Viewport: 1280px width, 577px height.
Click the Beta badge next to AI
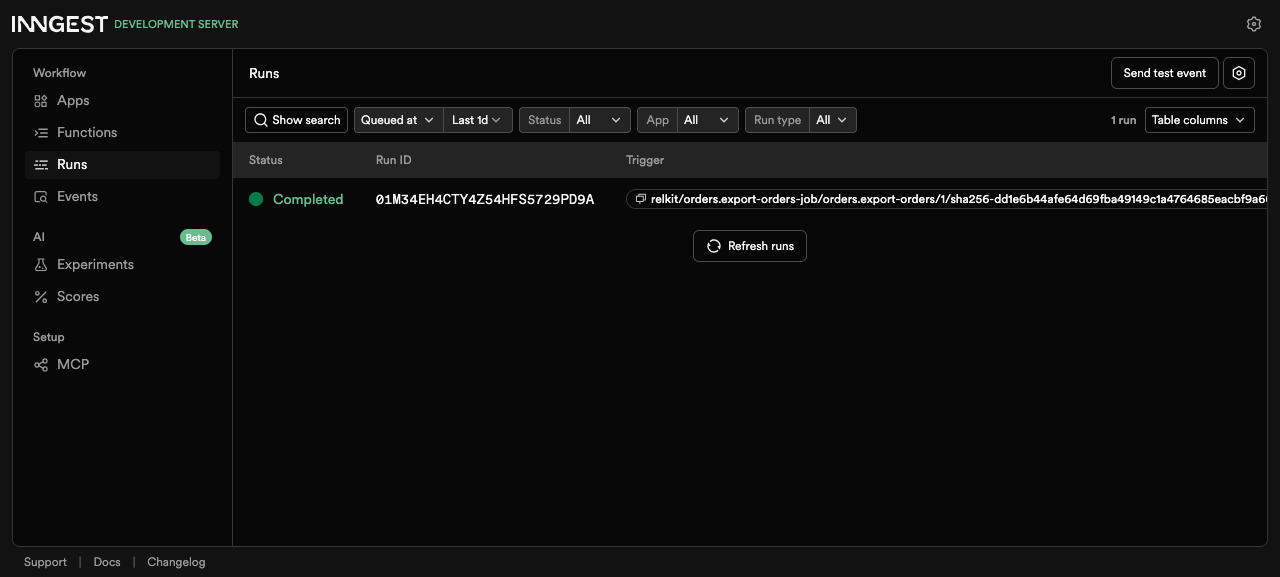pos(196,237)
